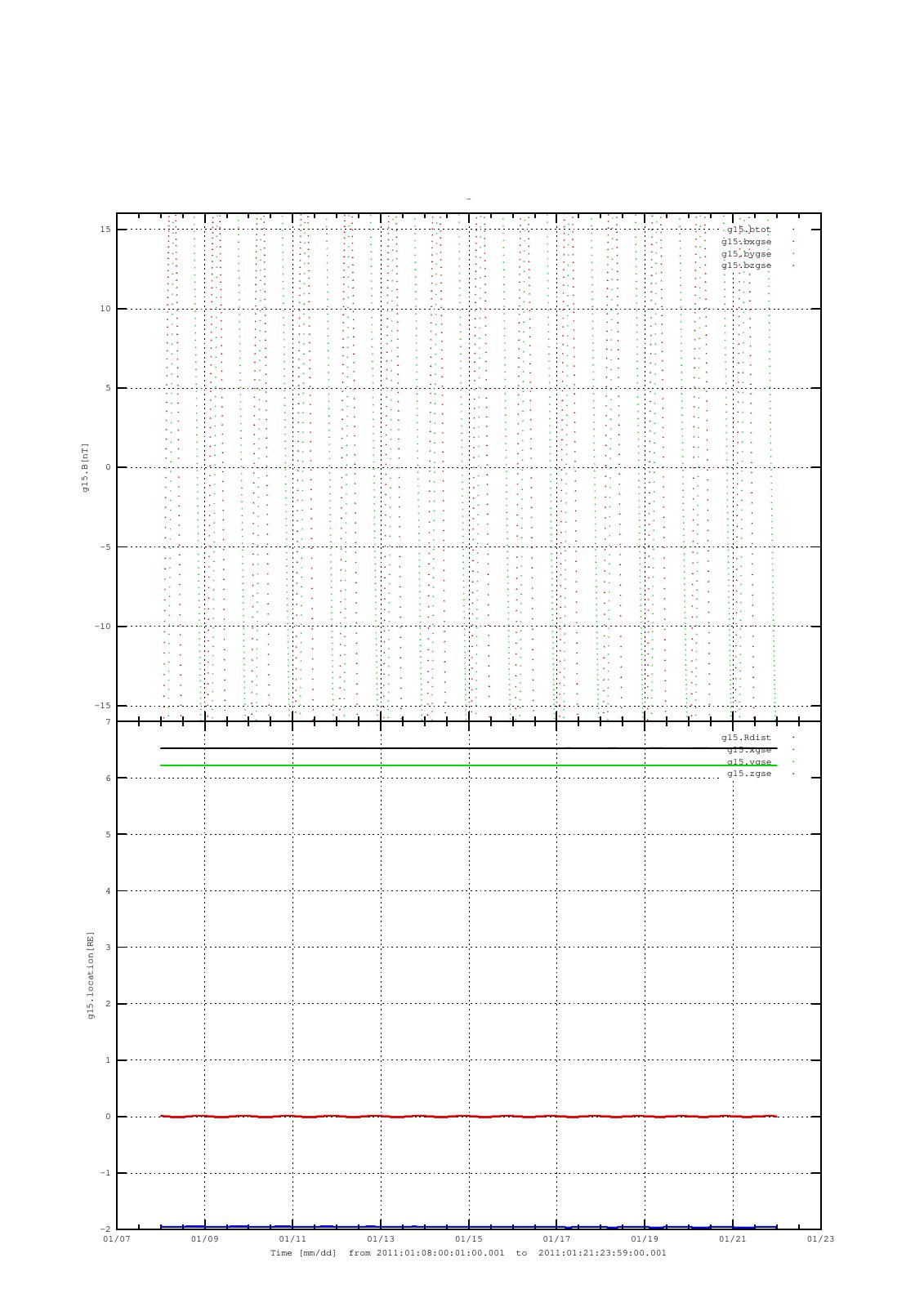
Task: Click the green line near 6.2 RE
Action: click(x=469, y=765)
